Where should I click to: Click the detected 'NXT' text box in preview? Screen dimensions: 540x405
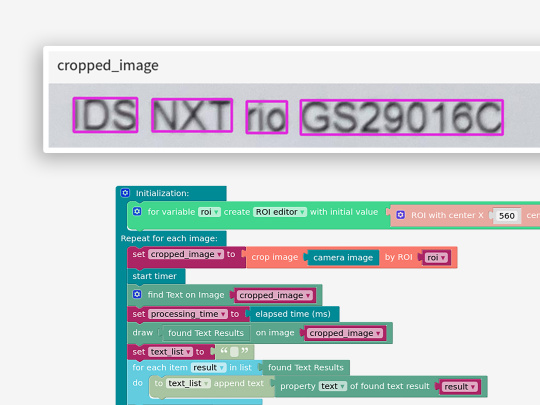tap(192, 115)
